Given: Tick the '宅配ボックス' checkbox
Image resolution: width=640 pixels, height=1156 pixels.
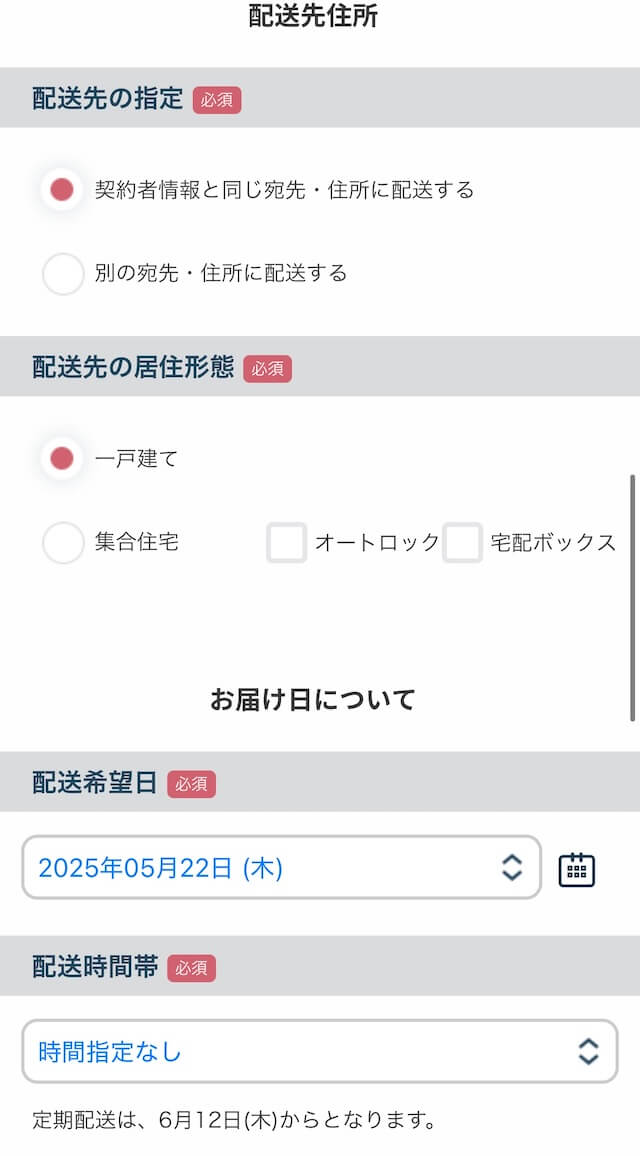Looking at the screenshot, I should [462, 543].
